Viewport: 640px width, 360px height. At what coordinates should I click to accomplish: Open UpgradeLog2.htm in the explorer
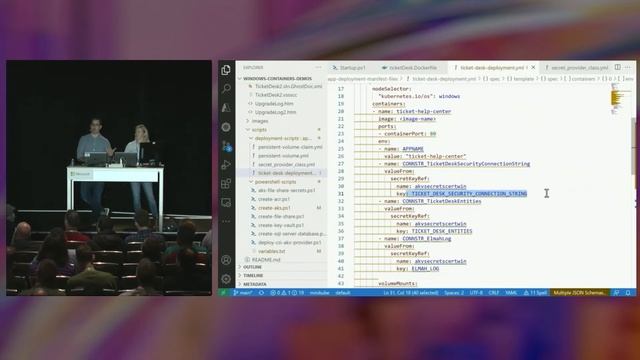(276, 112)
